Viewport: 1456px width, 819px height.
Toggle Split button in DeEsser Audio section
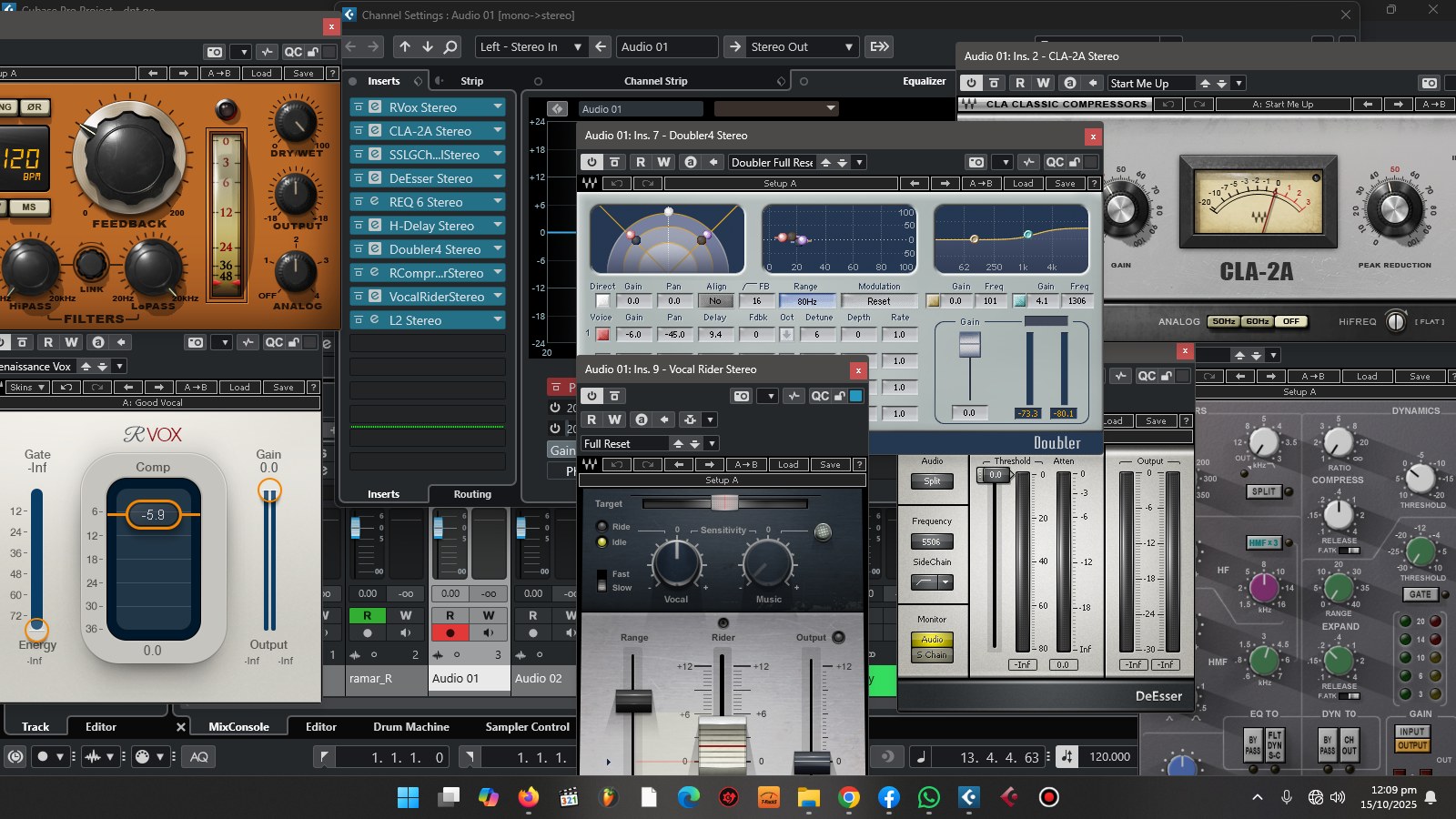click(x=932, y=481)
